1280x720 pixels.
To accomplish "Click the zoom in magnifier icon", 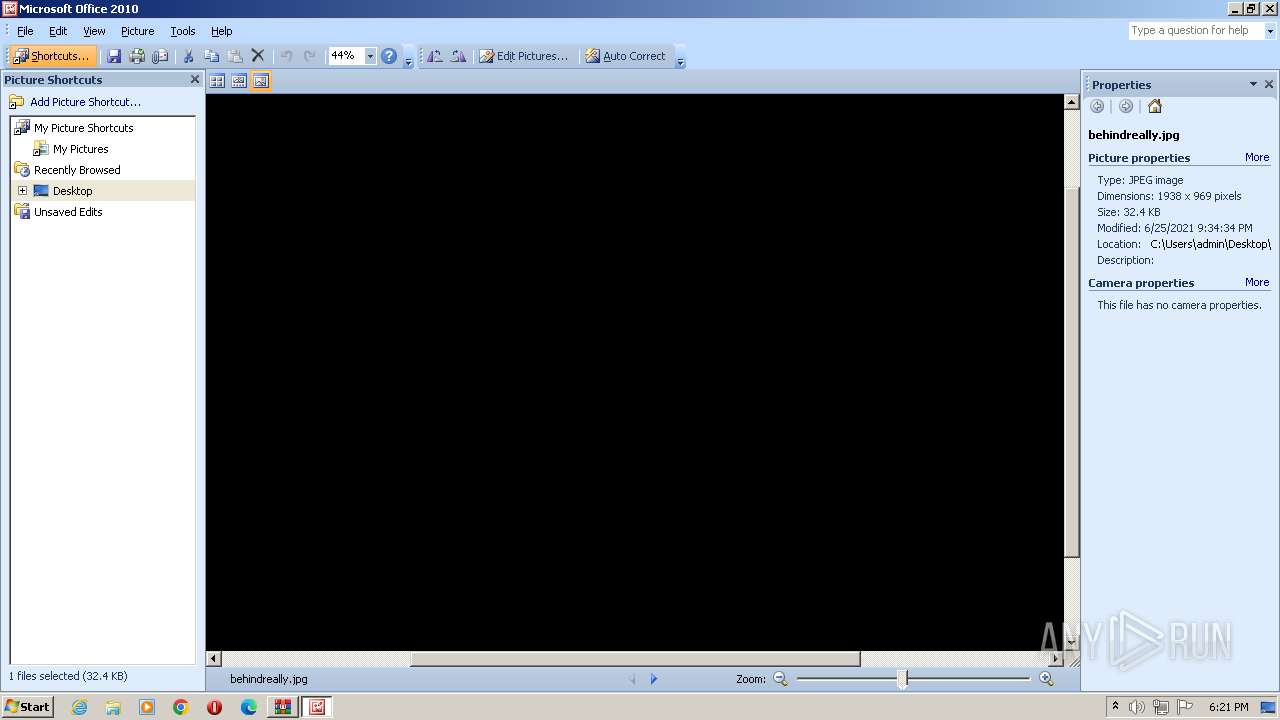I will [1046, 679].
